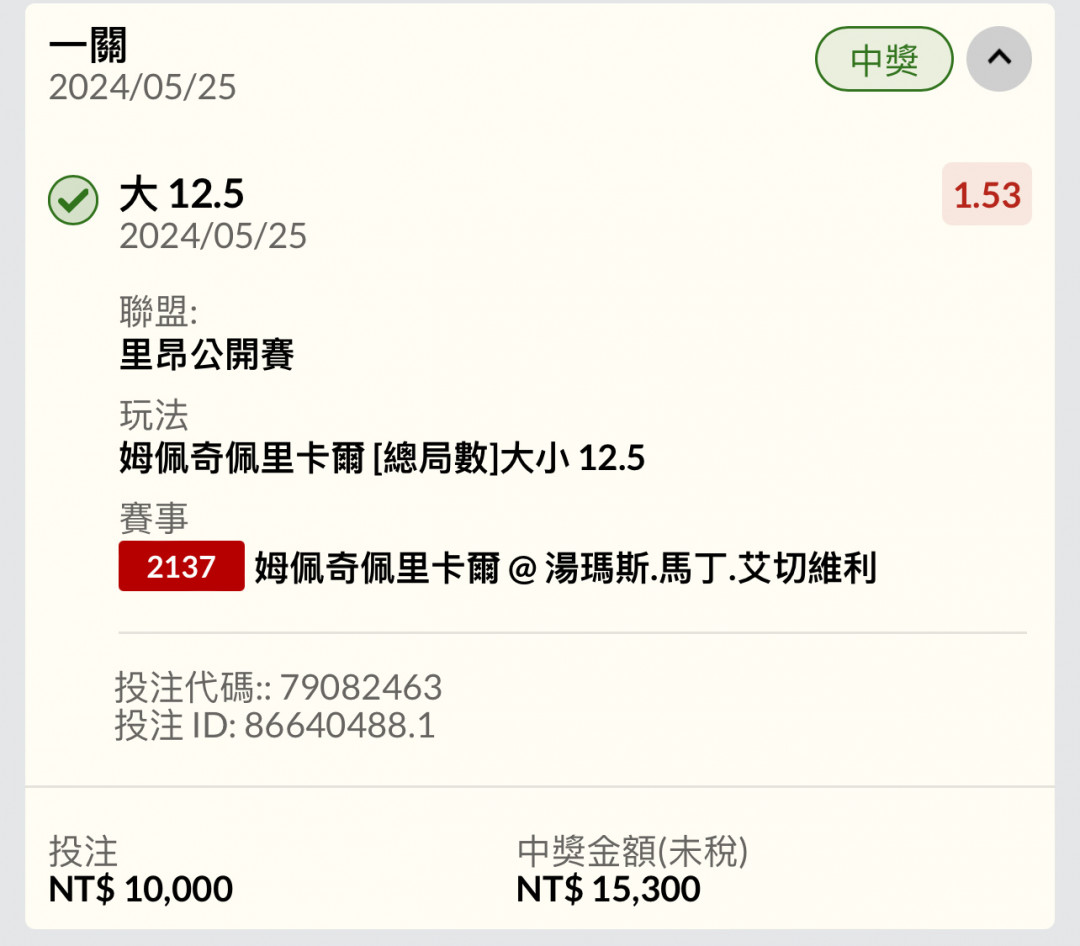Click the 姆佩奇佩里卡爾 [總局數]大小 12.5 play text
The width and height of the screenshot is (1080, 946).
tap(382, 458)
